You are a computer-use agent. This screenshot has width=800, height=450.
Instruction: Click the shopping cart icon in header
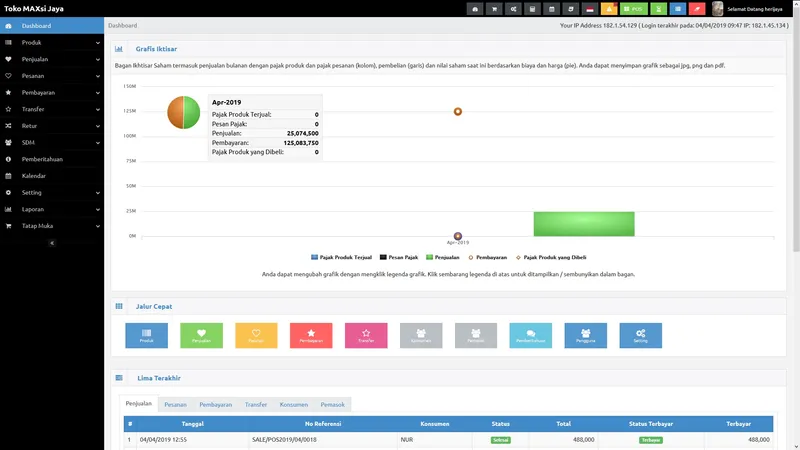click(x=493, y=9)
